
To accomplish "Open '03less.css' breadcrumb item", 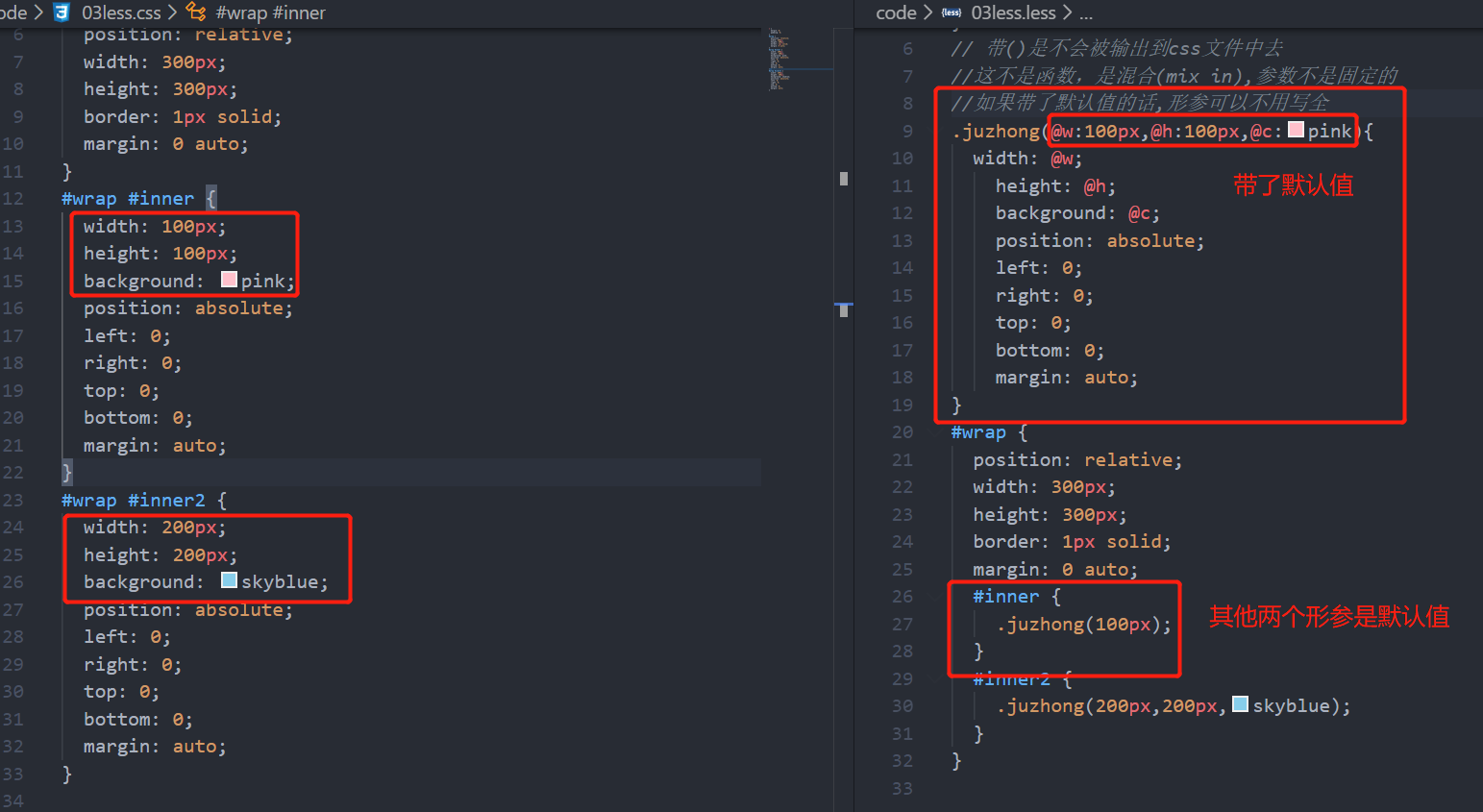I will (121, 12).
